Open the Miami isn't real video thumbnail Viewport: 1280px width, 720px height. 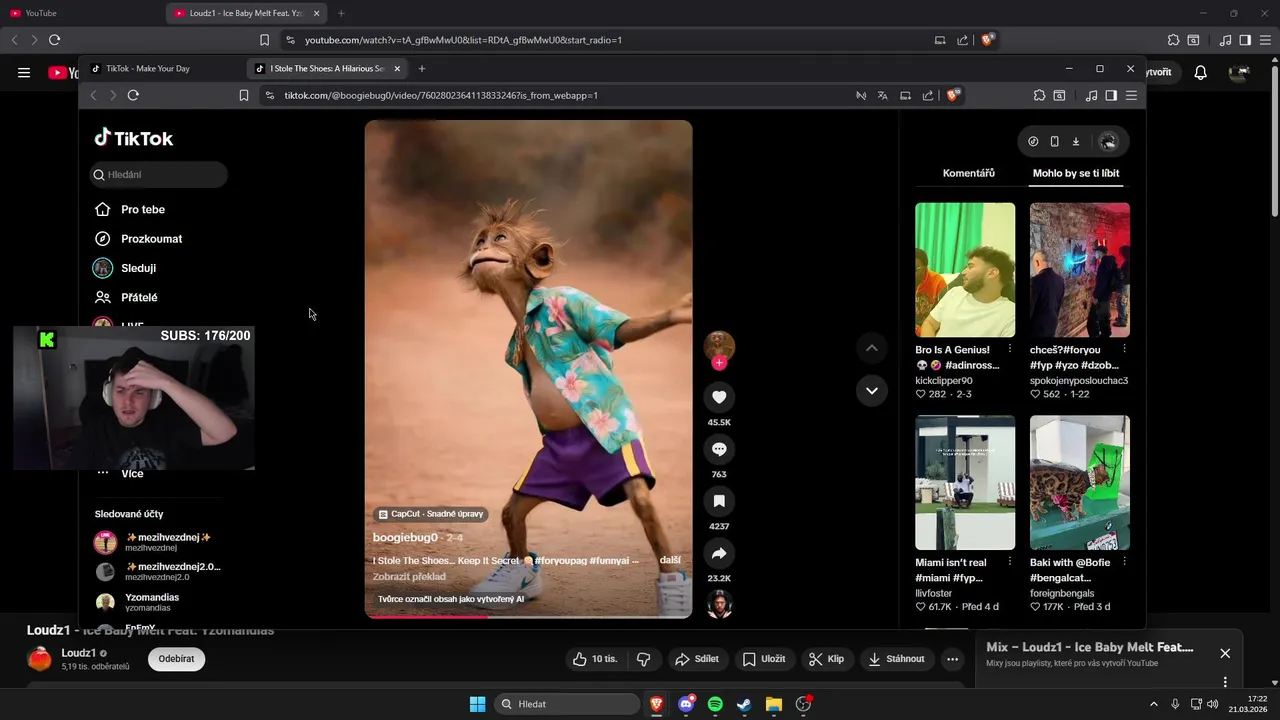965,483
